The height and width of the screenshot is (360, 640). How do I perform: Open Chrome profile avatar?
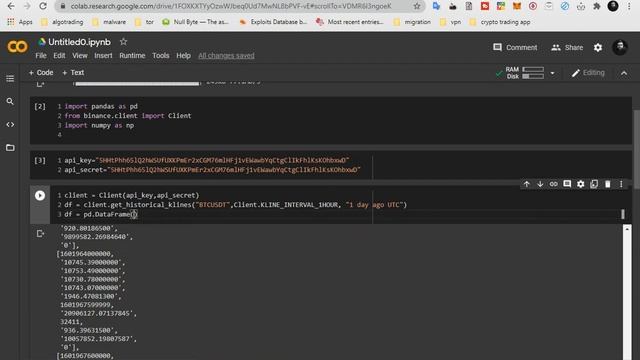(613, 6)
